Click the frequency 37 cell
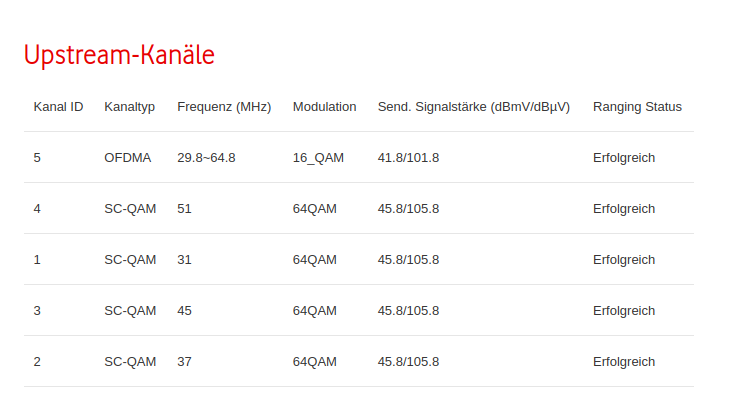The height and width of the screenshot is (412, 734). click(x=184, y=362)
